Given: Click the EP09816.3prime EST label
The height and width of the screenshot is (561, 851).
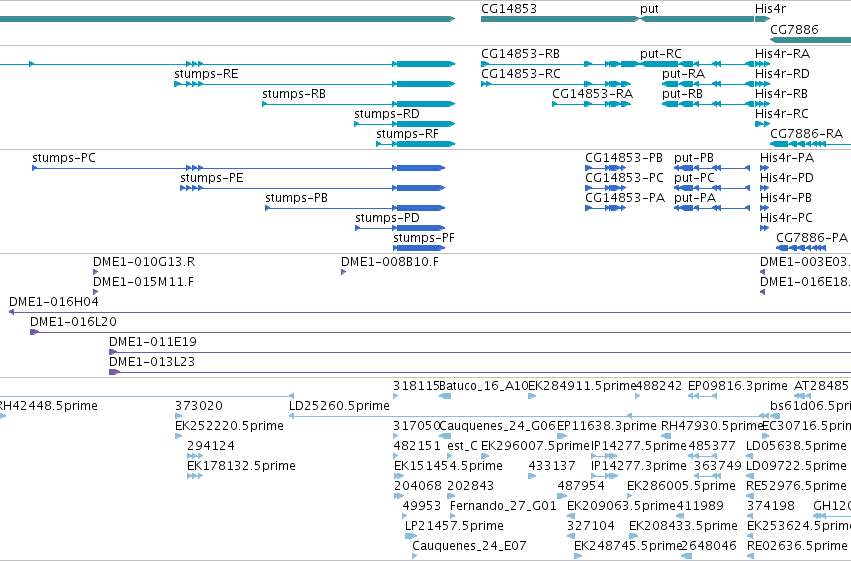Looking at the screenshot, I should coord(738,386).
